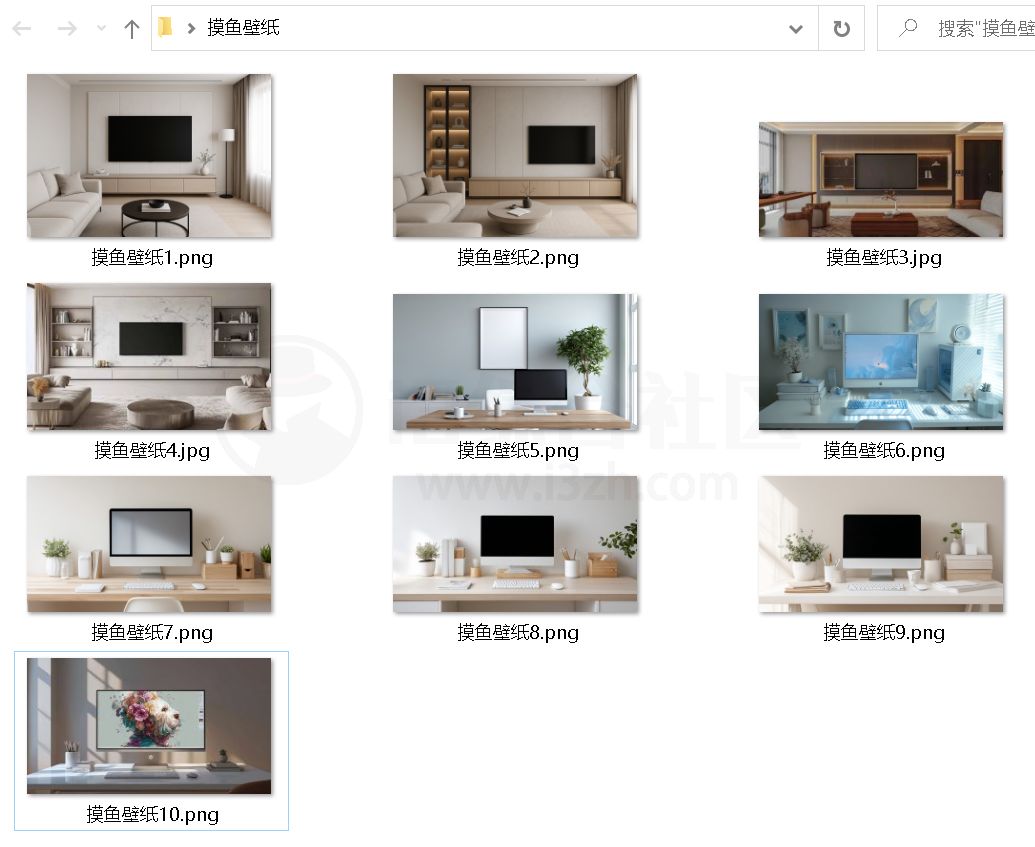The width and height of the screenshot is (1035, 847).
Task: Refresh the current folder view
Action: (841, 29)
